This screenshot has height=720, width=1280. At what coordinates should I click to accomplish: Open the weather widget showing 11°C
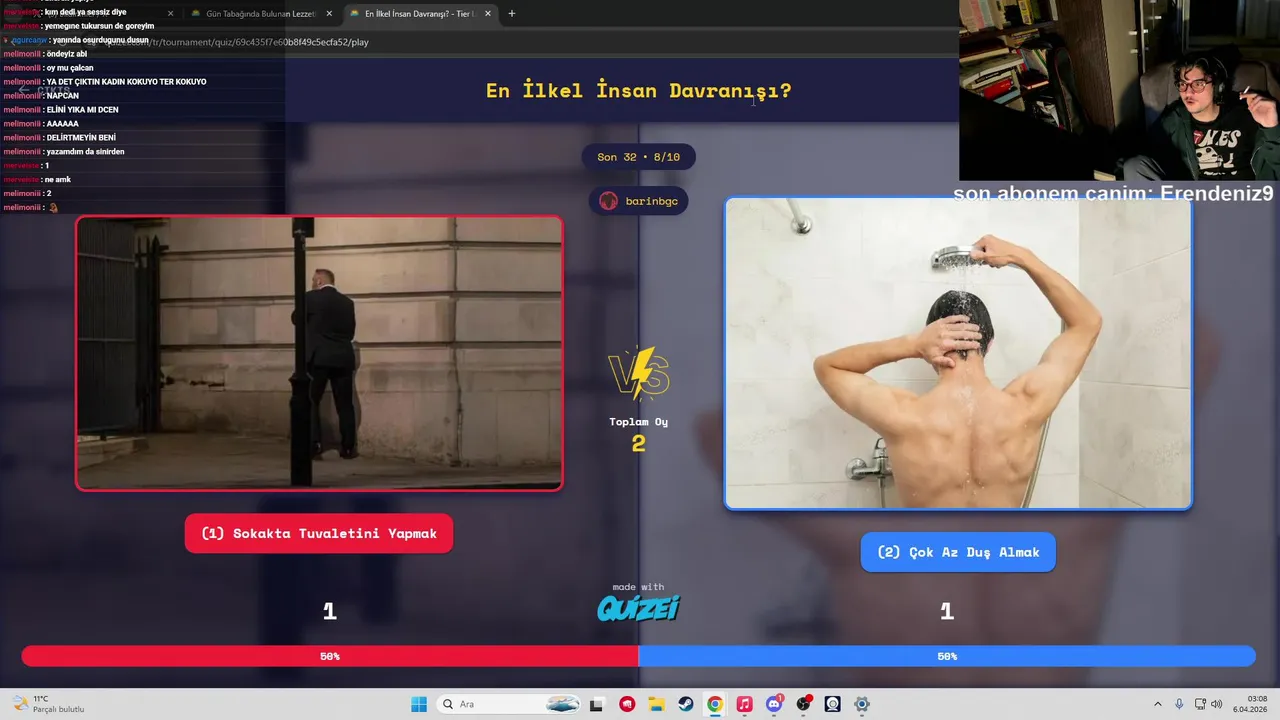(48, 704)
